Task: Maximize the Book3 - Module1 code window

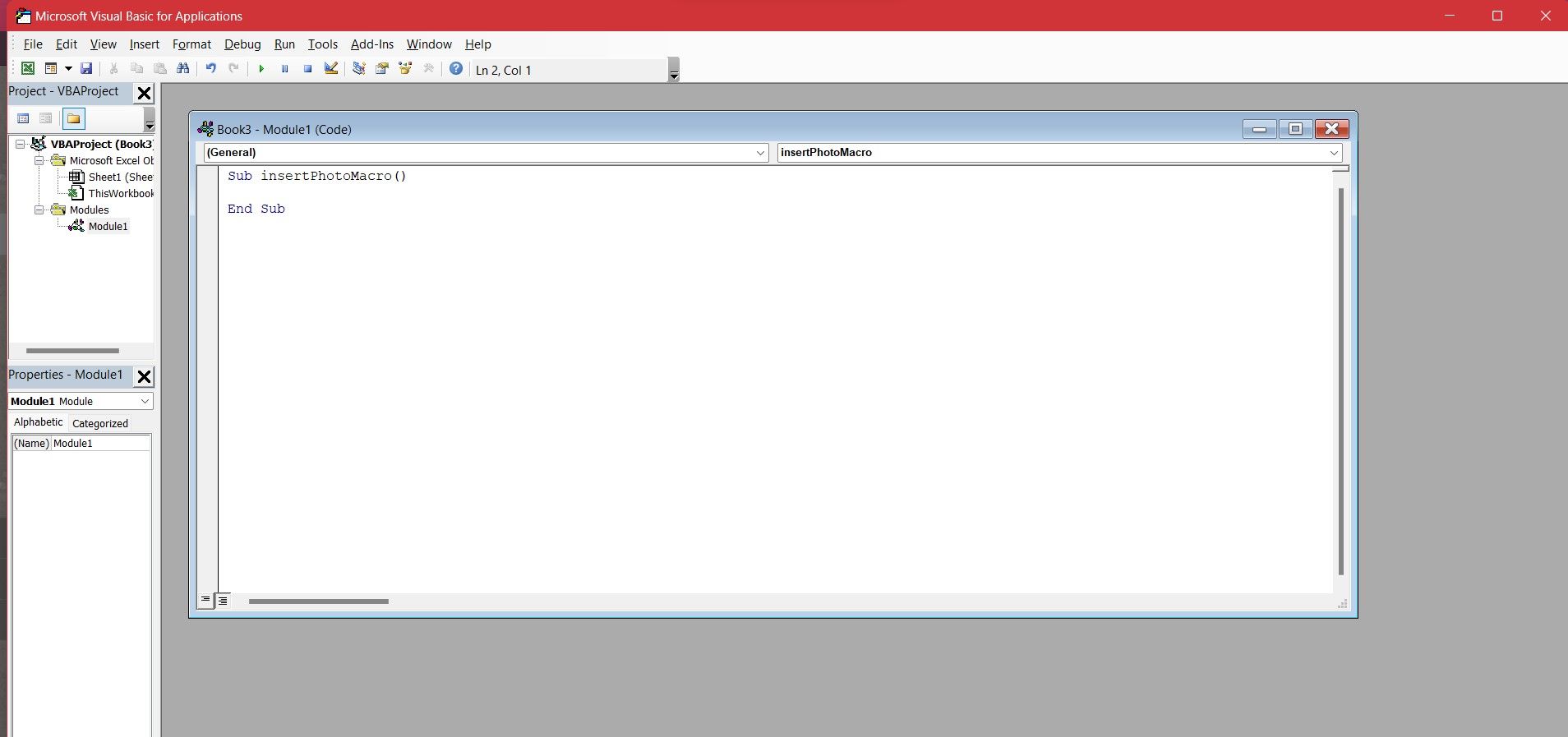Action: coord(1295,129)
